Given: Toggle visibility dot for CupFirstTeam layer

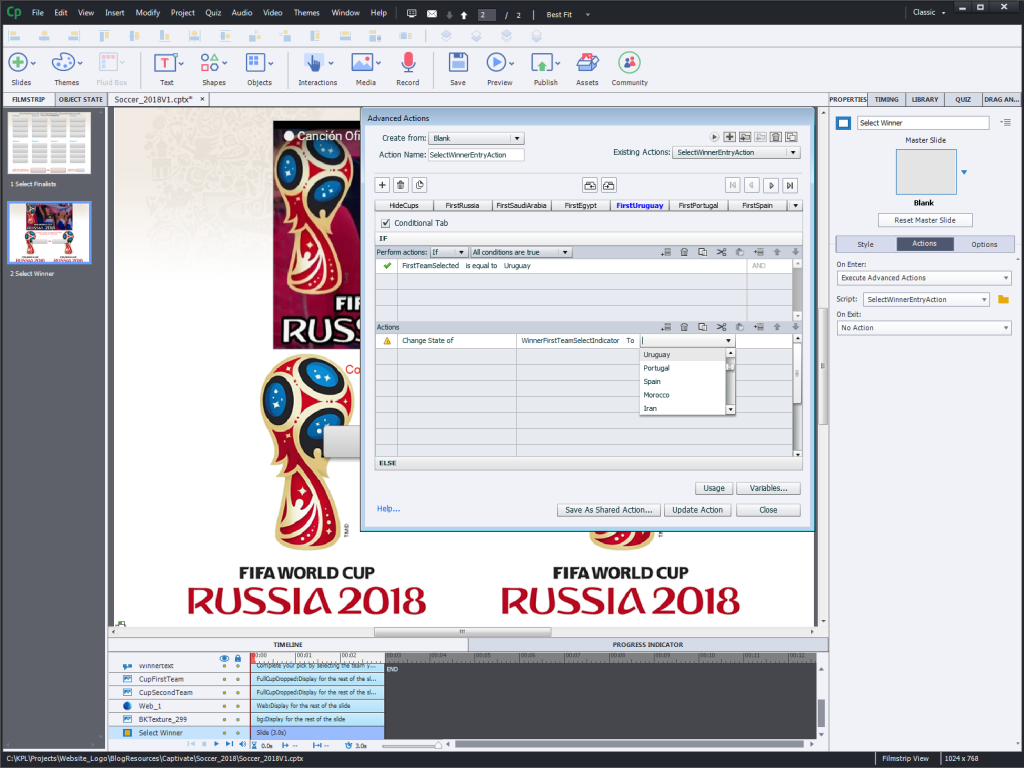Looking at the screenshot, I should [224, 679].
